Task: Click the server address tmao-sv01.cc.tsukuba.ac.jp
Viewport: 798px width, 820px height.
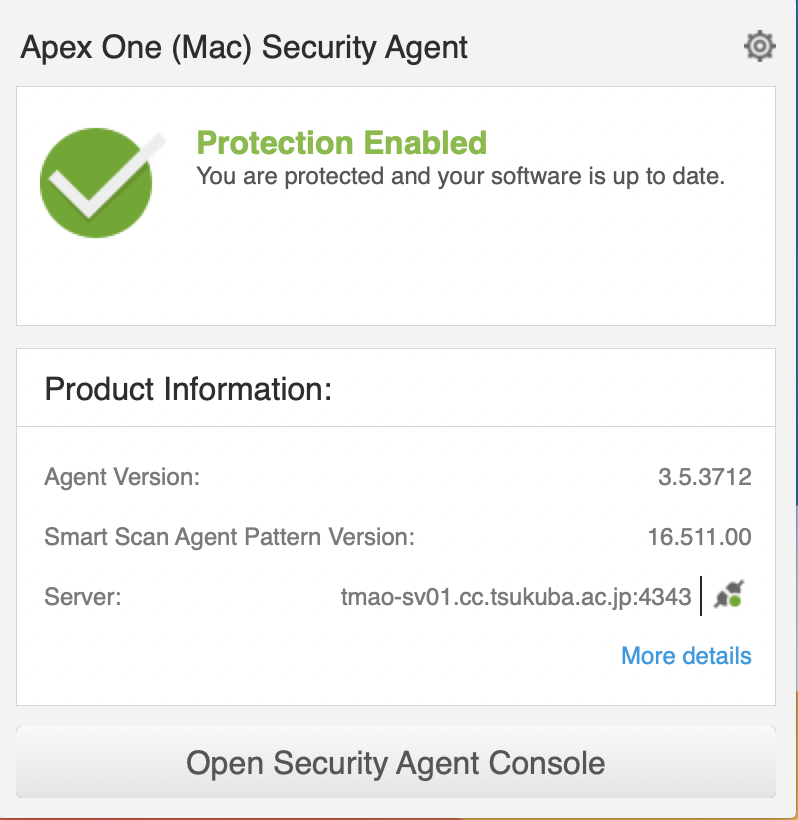Action: point(518,597)
